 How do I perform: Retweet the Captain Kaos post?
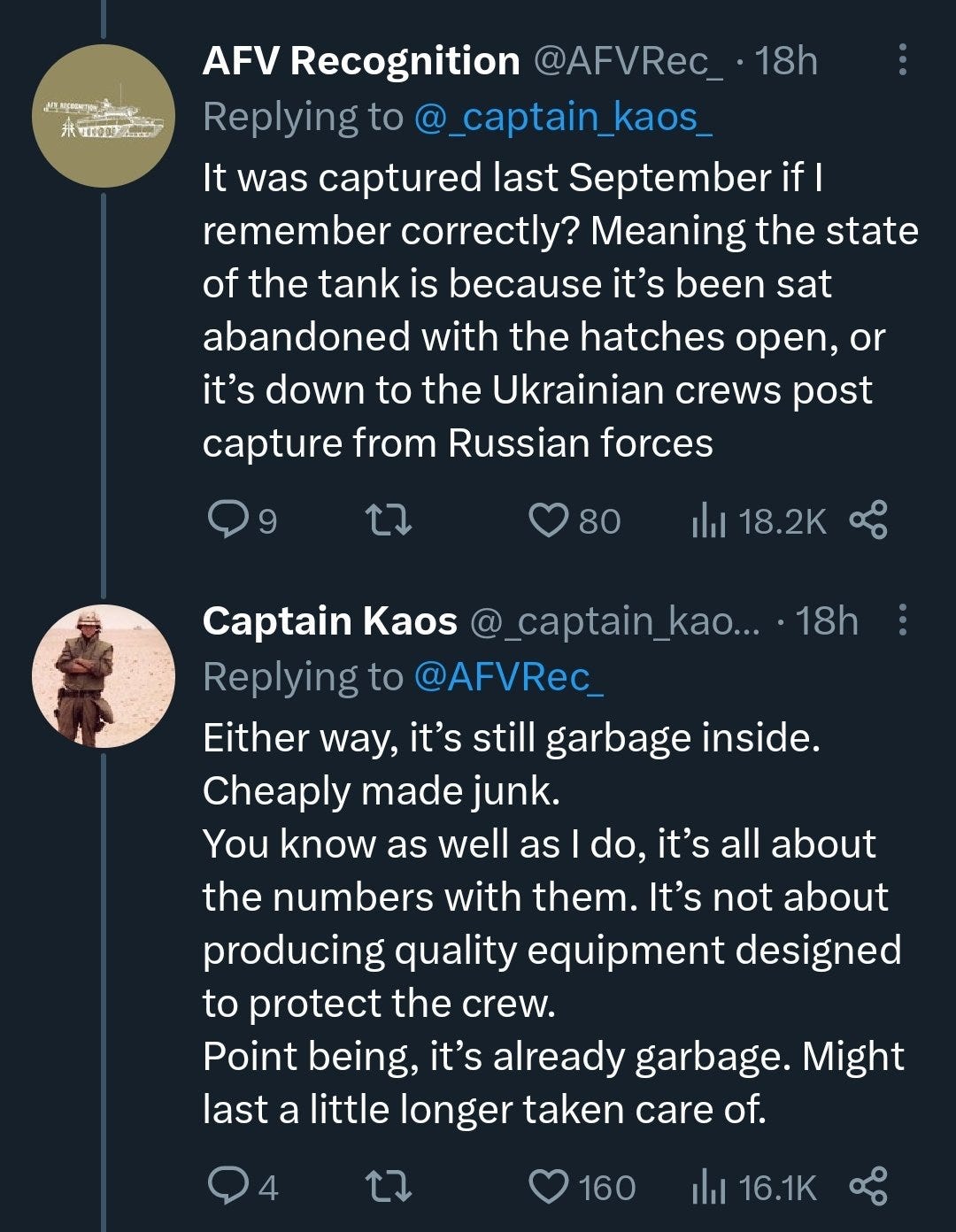[389, 1186]
